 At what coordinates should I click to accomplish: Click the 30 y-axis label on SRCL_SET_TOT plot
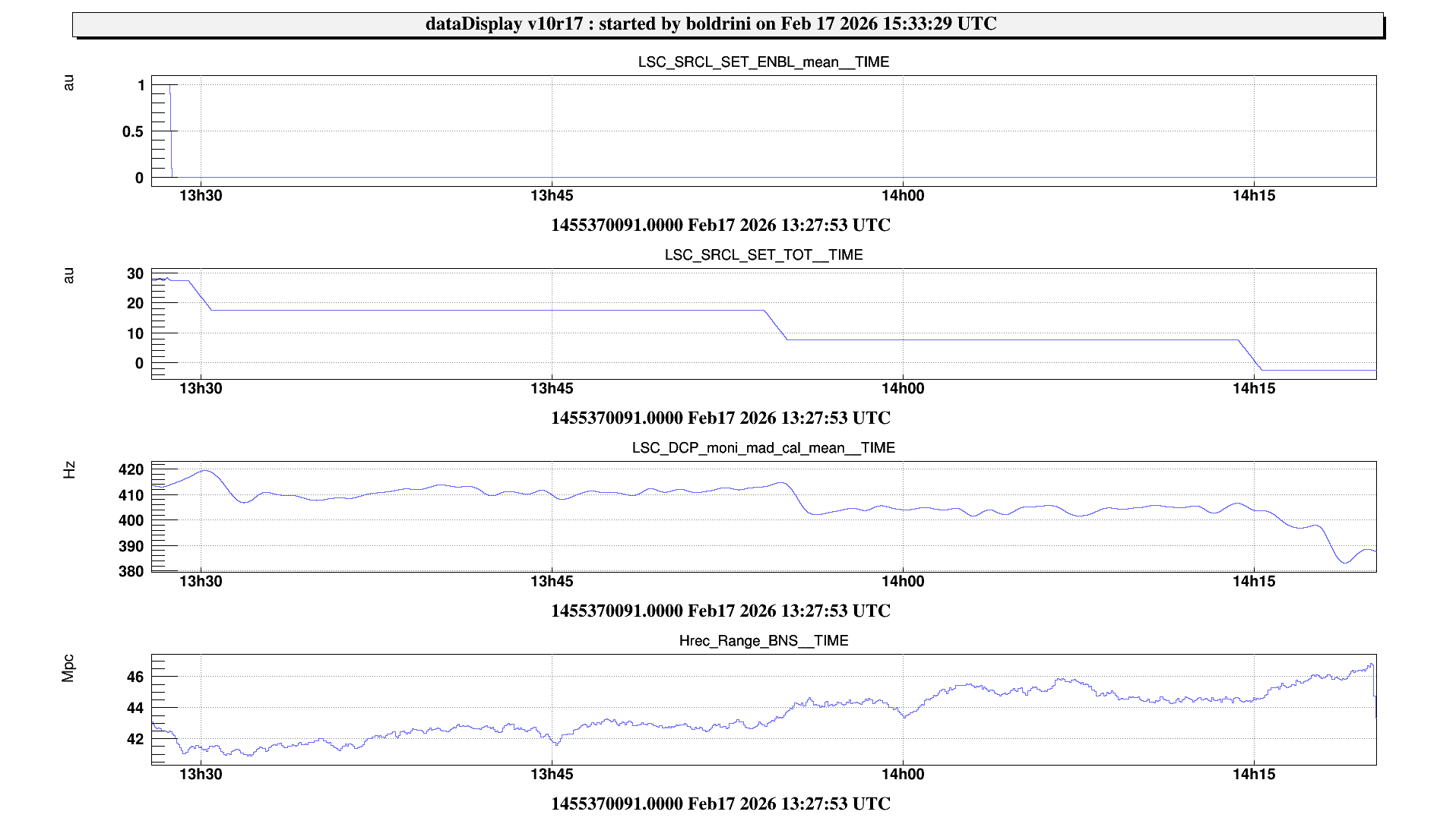click(x=135, y=274)
